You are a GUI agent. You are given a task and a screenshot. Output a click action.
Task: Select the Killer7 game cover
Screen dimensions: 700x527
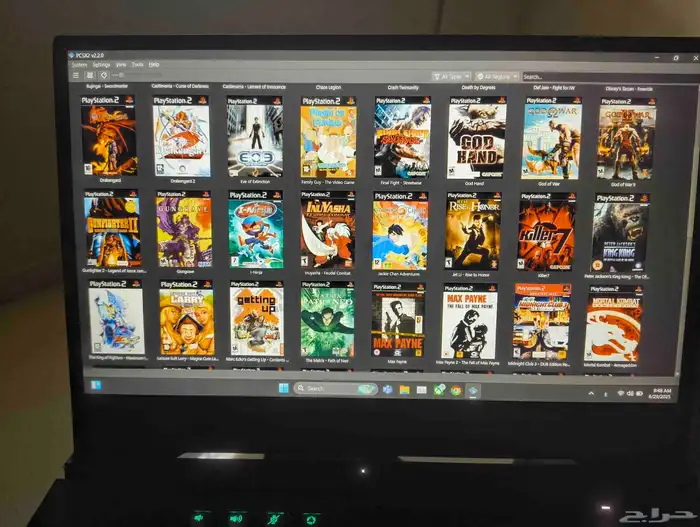pyautogui.click(x=547, y=232)
